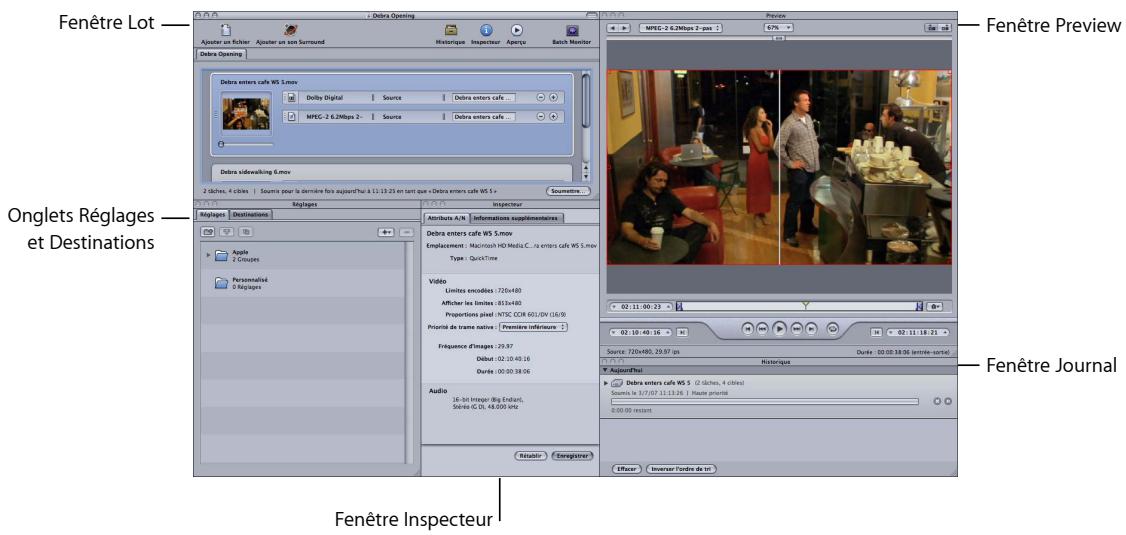Click the left aspect-ratio button in Preview
Viewport: 1126px width, 535px height.
(x=932, y=28)
